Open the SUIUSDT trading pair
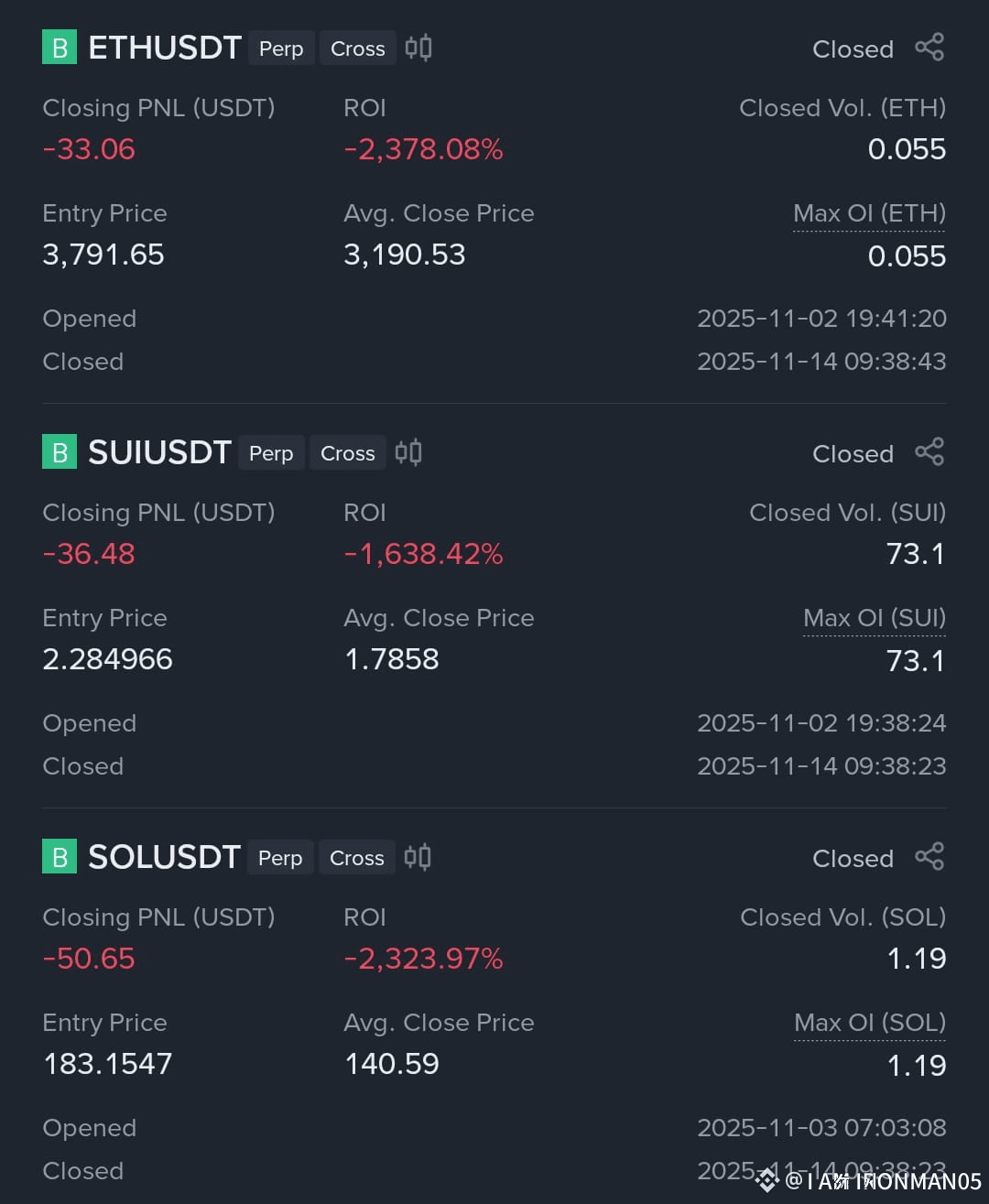This screenshot has height=1204, width=989. pos(159,452)
